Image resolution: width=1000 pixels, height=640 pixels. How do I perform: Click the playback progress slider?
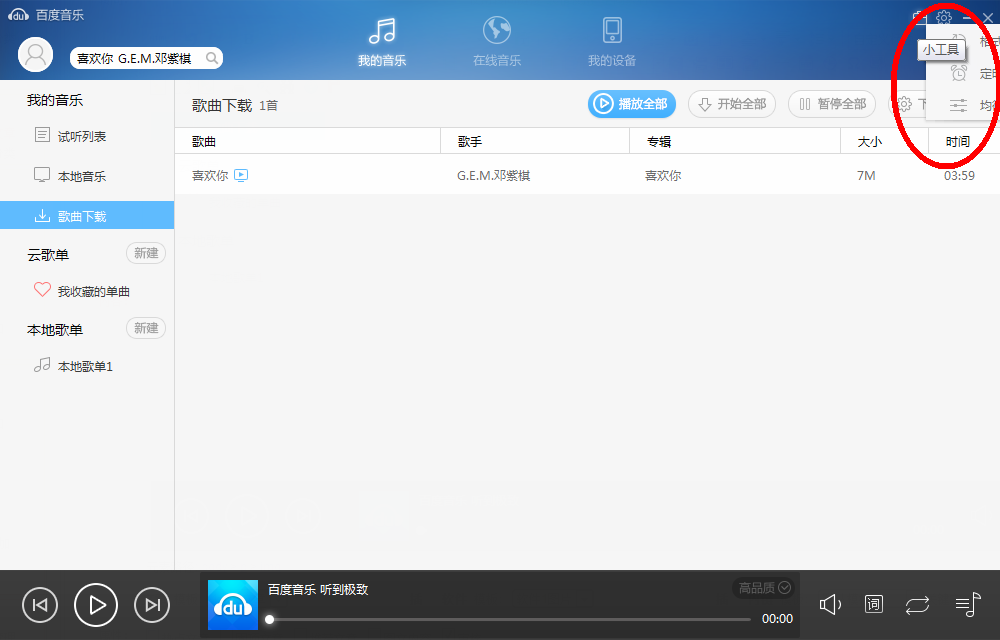[x=500, y=619]
